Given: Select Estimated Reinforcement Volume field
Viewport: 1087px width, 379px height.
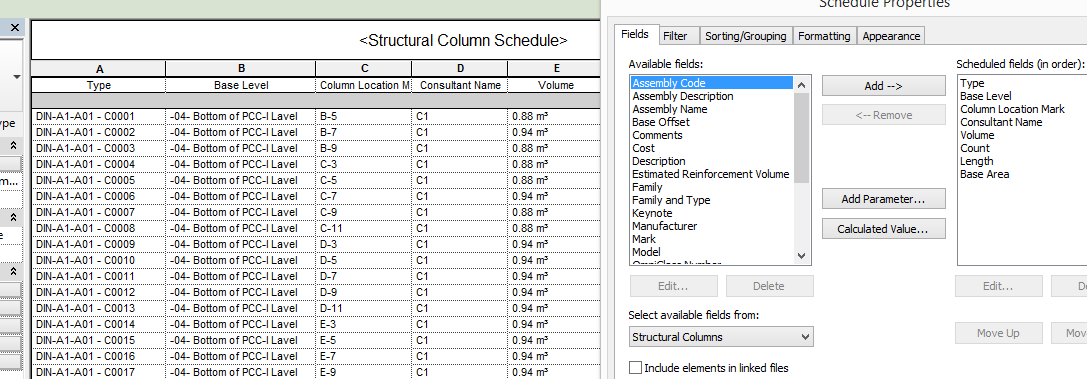Looking at the screenshot, I should tap(711, 174).
